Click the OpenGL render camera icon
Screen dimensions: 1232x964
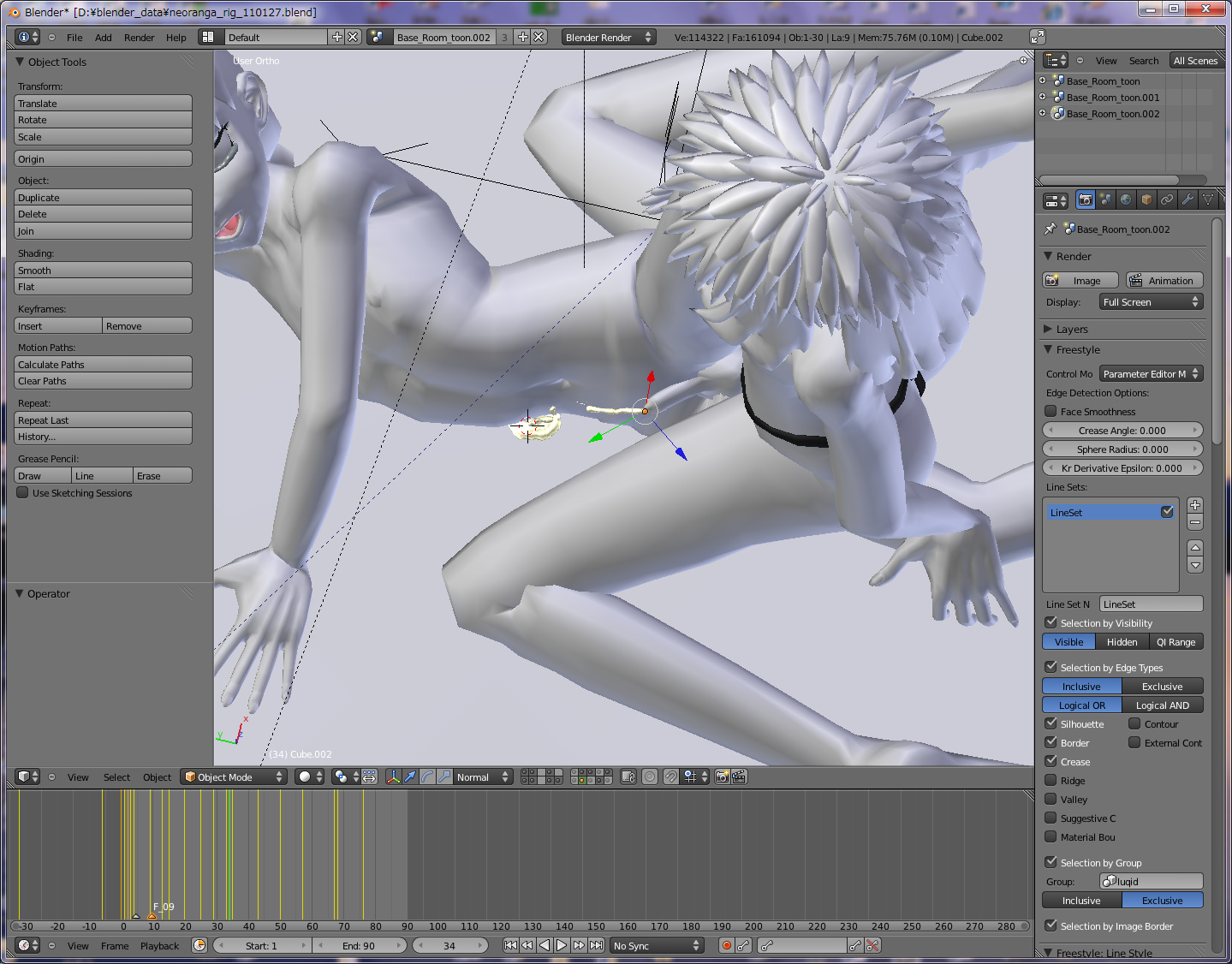(x=722, y=777)
